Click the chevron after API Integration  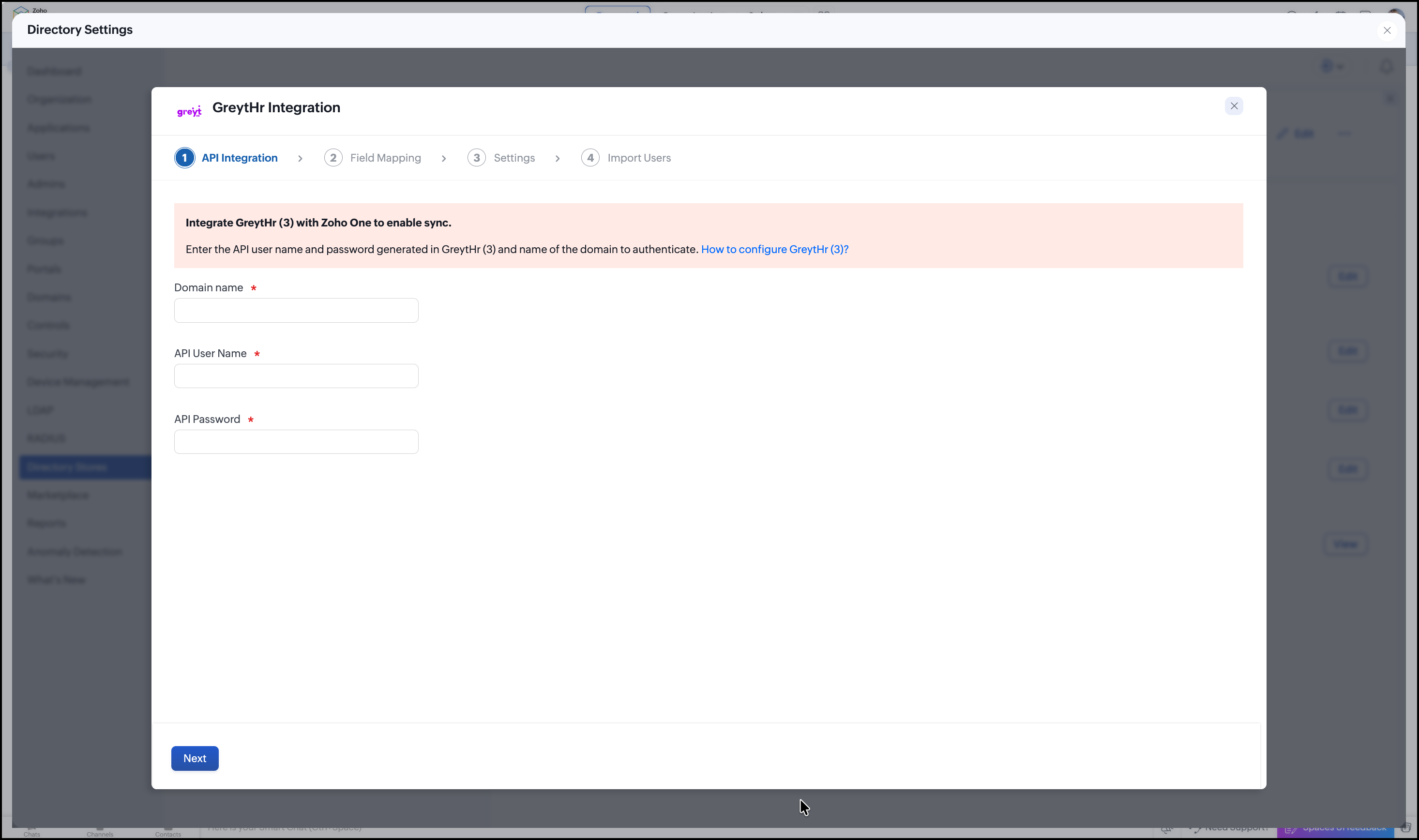point(301,159)
